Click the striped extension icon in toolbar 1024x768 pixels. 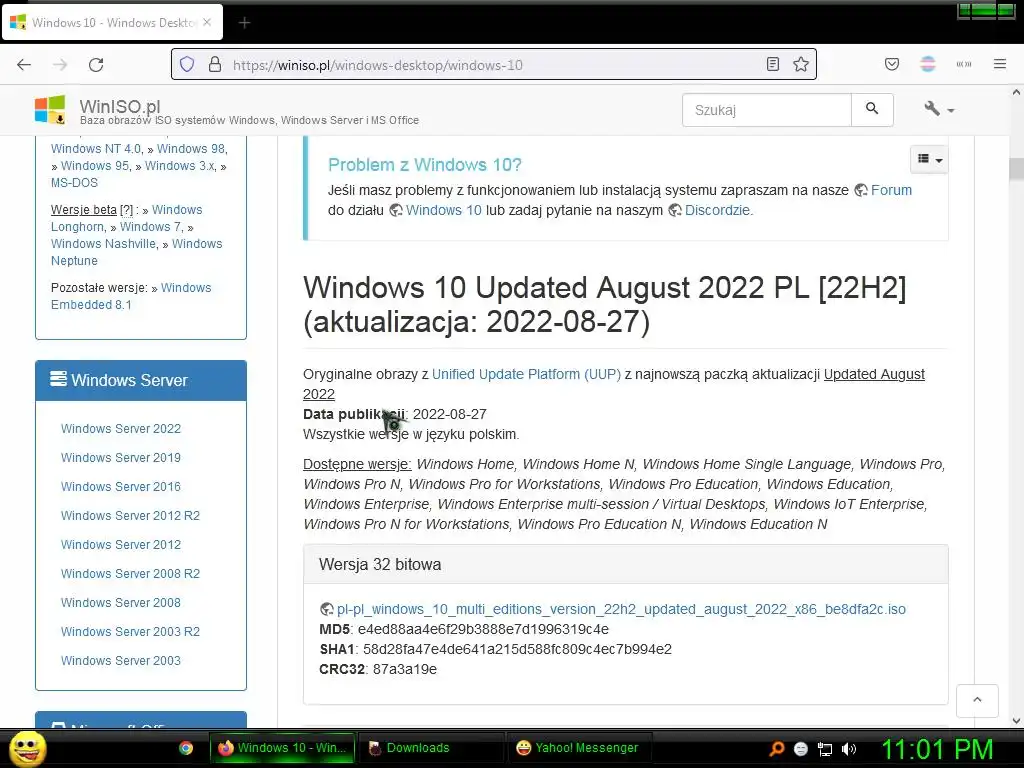click(928, 64)
